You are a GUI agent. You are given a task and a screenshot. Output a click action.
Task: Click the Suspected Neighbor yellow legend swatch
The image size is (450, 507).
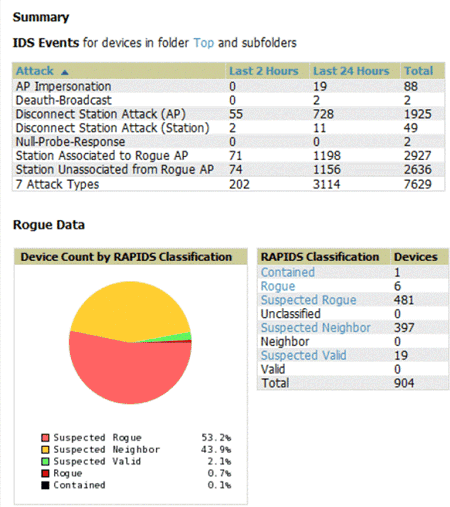tap(45, 450)
